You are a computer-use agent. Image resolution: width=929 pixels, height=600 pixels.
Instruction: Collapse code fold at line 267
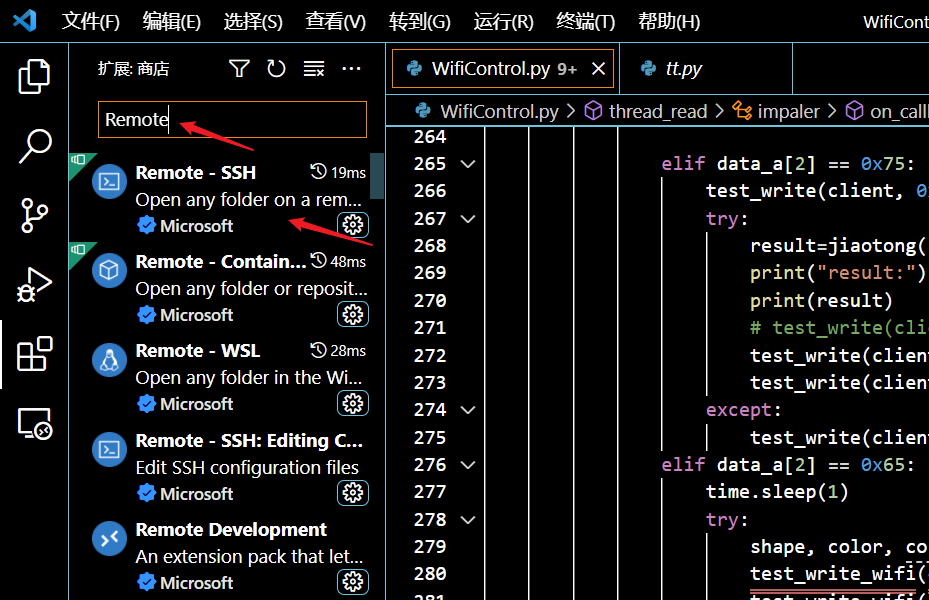click(468, 219)
